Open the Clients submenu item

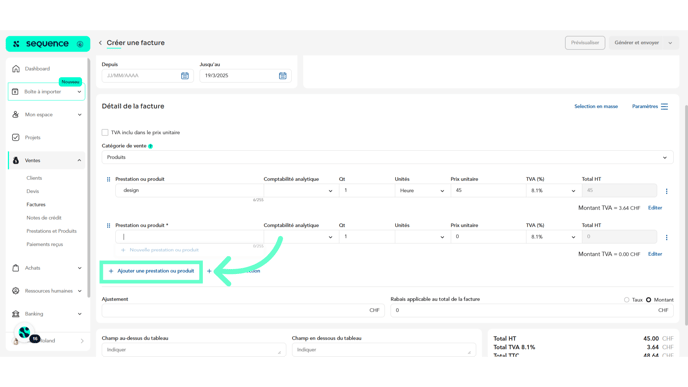point(34,178)
